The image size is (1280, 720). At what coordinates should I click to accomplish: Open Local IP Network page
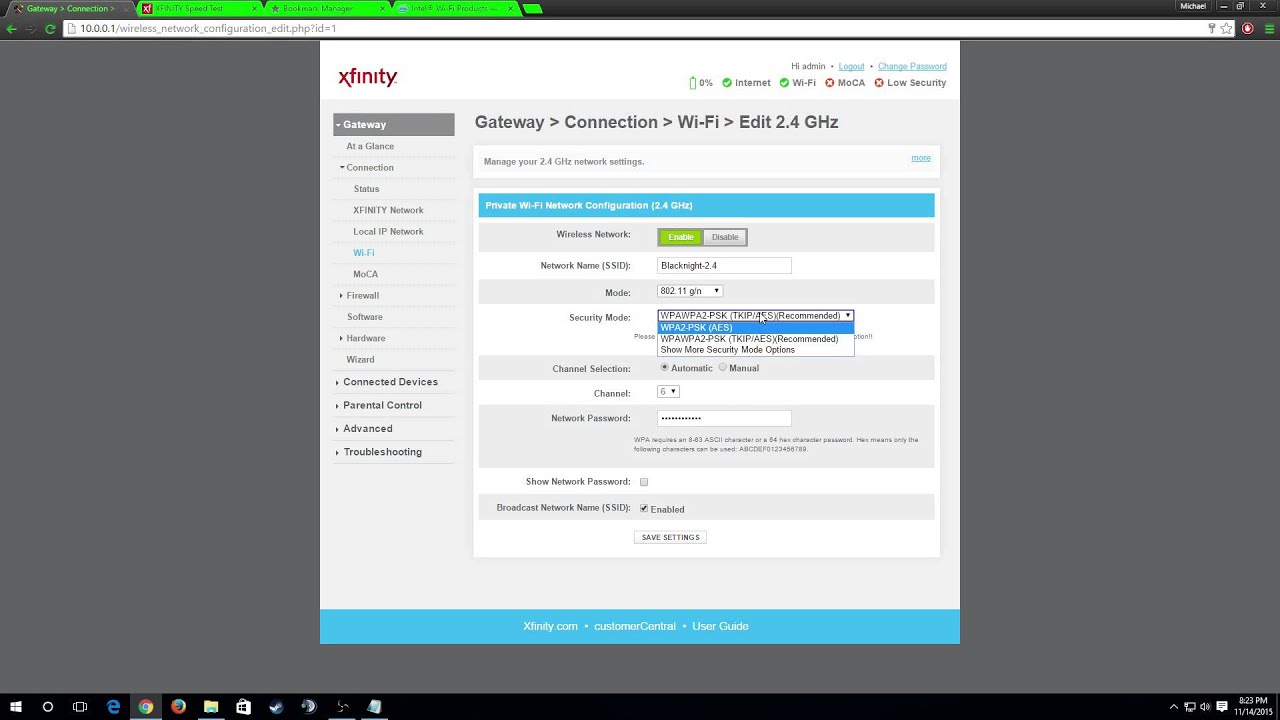pos(388,232)
